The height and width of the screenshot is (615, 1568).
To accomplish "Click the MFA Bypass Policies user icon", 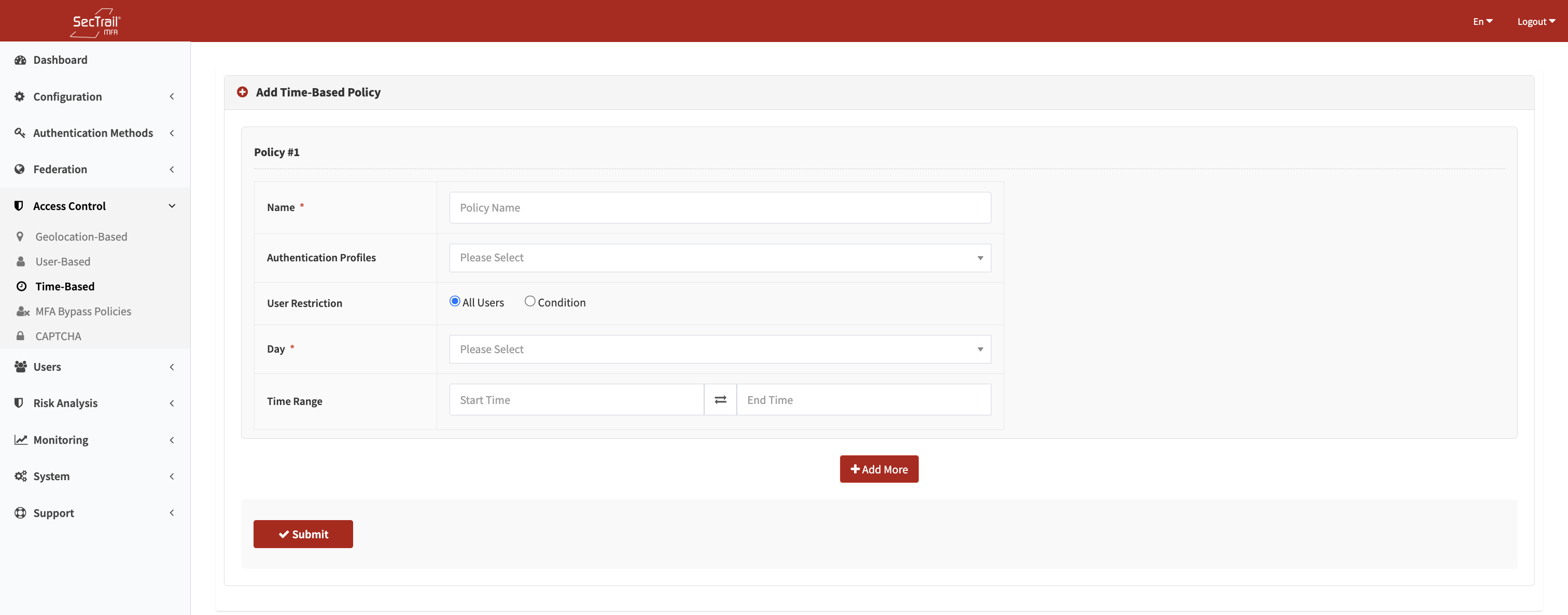I will point(22,311).
